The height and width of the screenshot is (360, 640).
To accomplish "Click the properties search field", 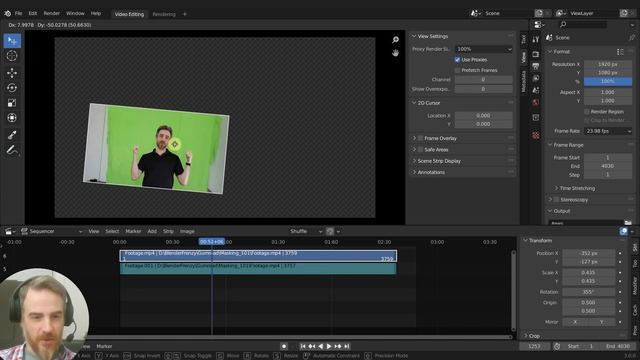I will (x=583, y=24).
